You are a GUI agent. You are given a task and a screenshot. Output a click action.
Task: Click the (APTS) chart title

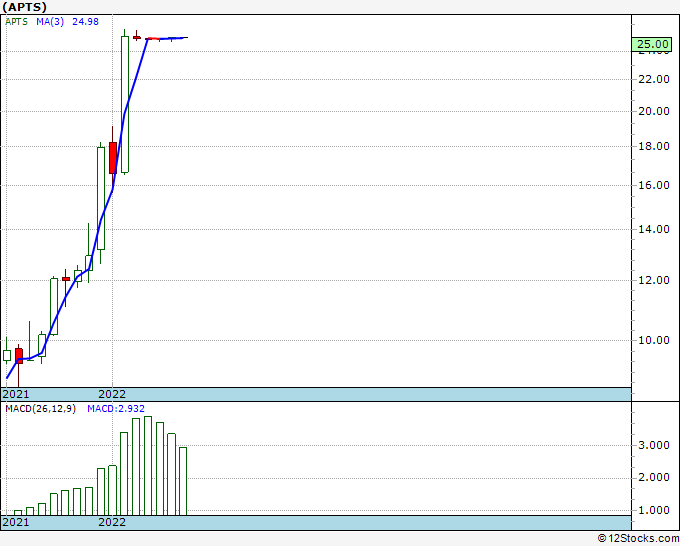click(x=24, y=7)
